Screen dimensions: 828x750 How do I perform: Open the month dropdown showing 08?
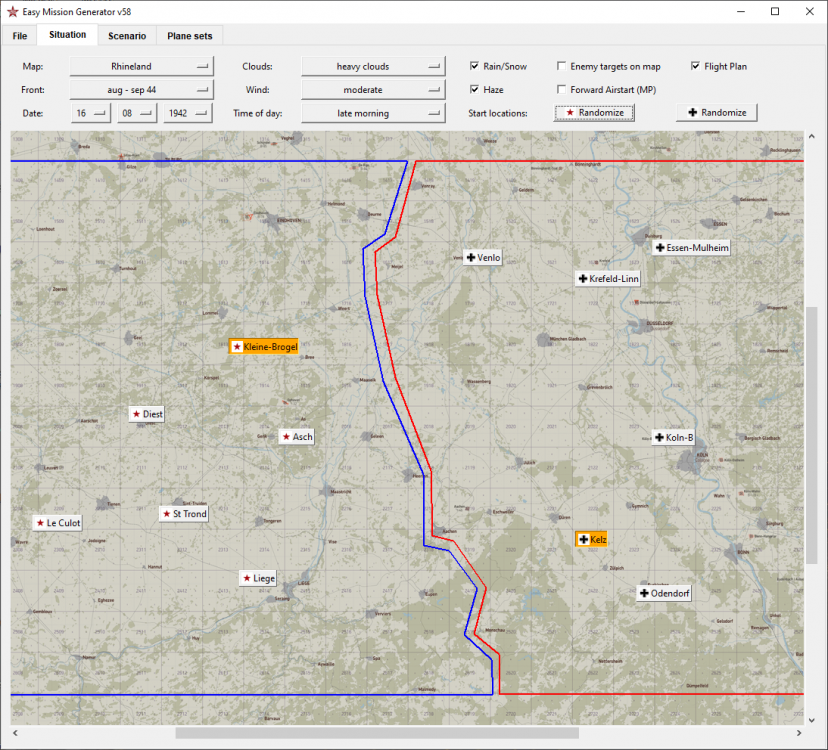click(x=137, y=113)
